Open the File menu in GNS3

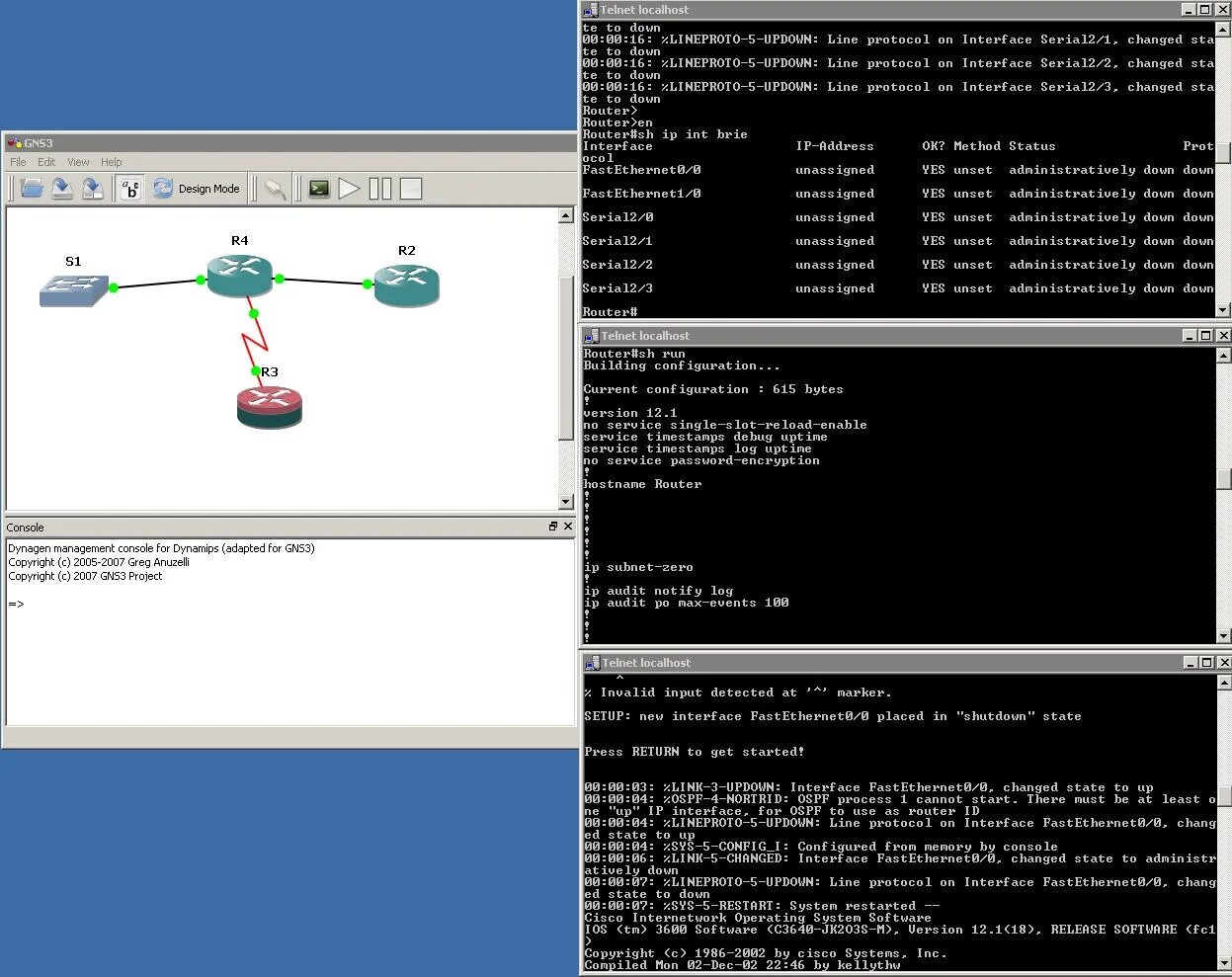(x=18, y=162)
